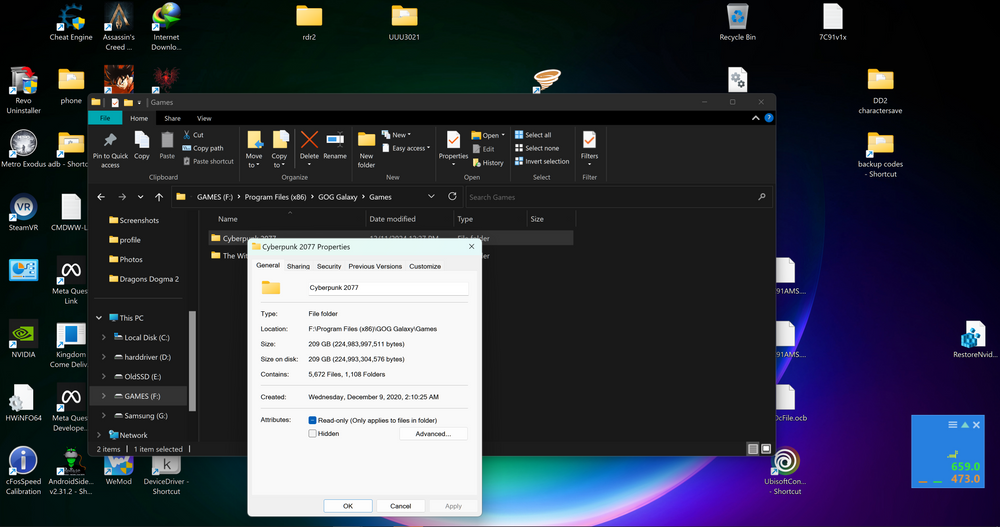1000x527 pixels.
Task: Click OK in Properties dialog
Action: 348,506
